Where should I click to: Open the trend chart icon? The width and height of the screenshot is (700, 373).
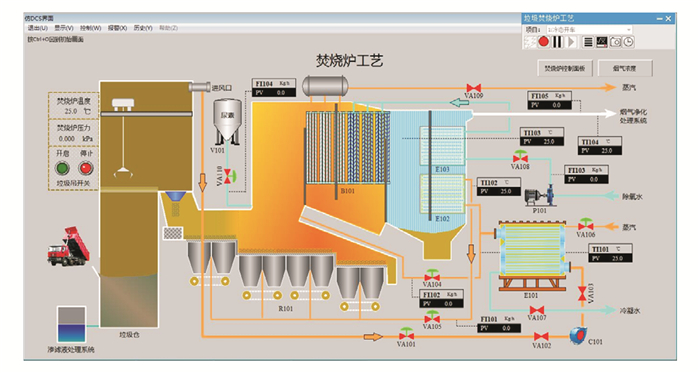click(602, 42)
